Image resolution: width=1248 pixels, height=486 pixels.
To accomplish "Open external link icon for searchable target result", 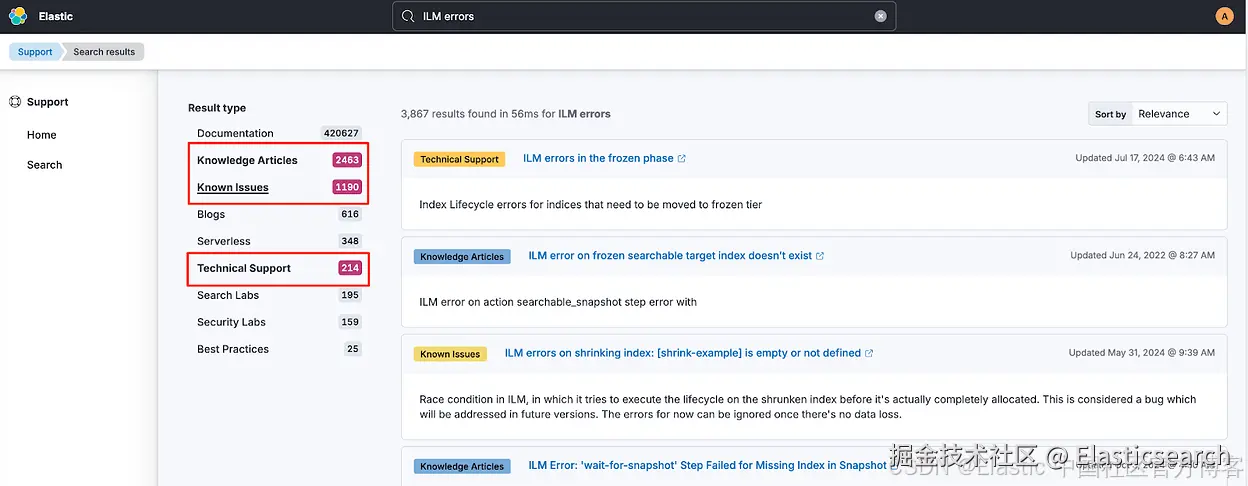I will pos(820,256).
